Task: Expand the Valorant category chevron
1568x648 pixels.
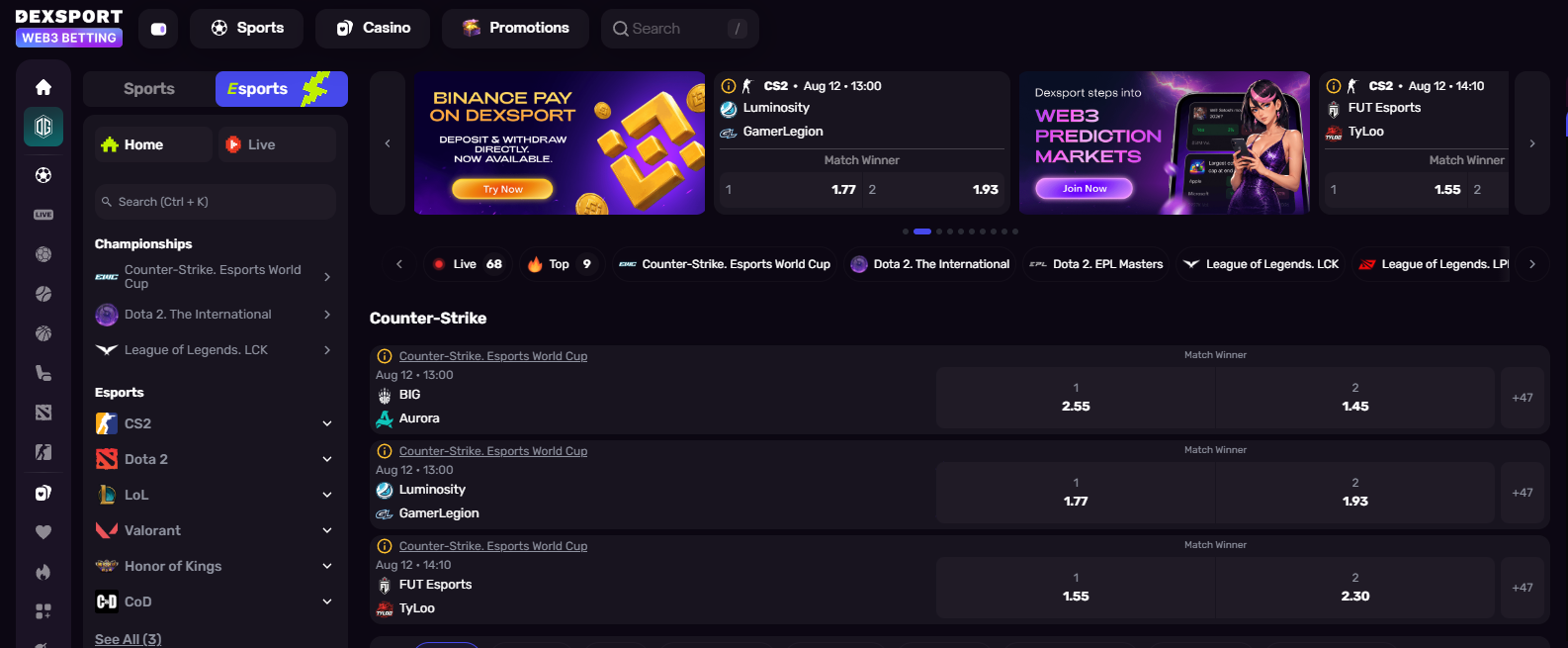Action: (327, 530)
